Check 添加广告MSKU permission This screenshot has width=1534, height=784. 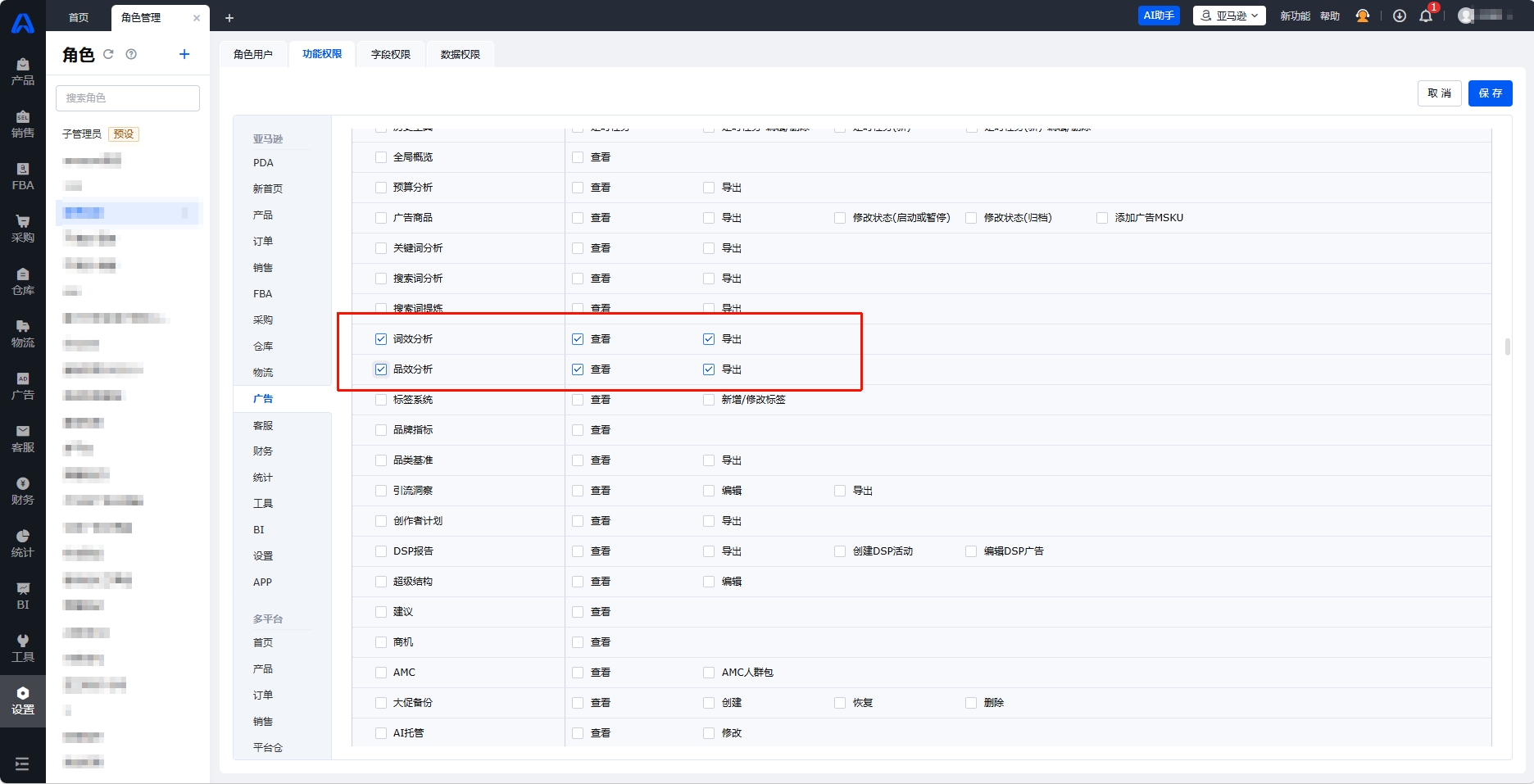[x=1102, y=218]
